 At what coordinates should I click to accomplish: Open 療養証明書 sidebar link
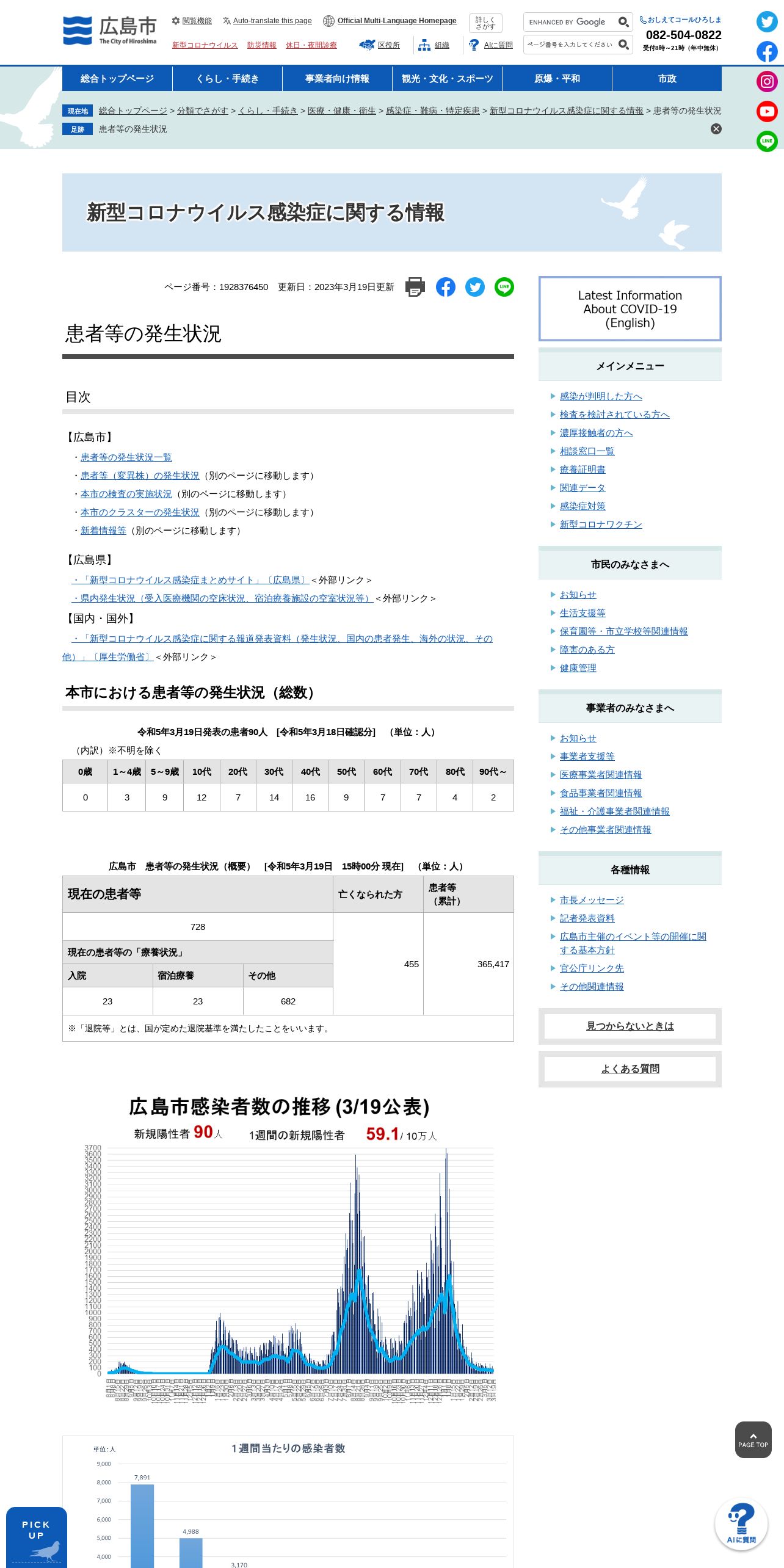tap(583, 470)
